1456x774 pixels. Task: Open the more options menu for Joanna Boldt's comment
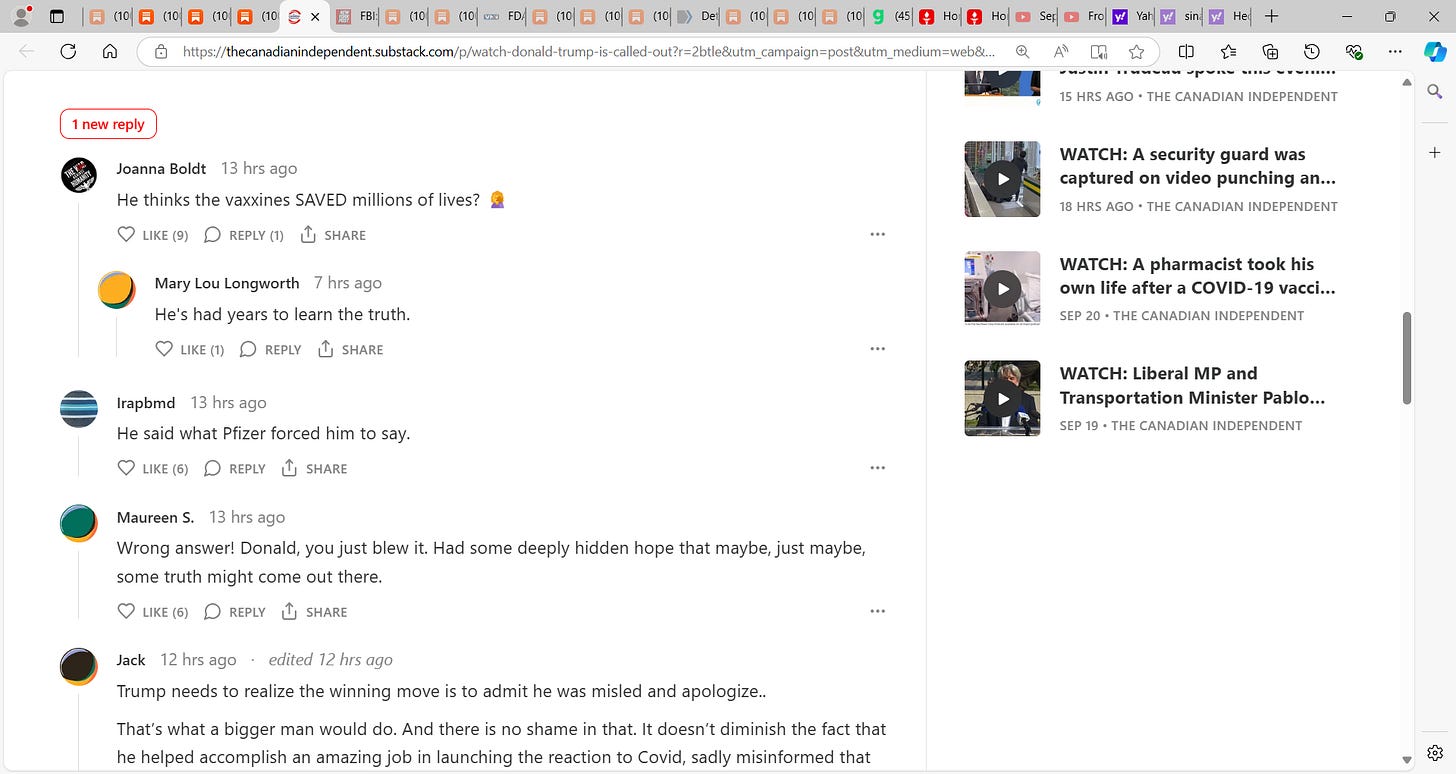click(877, 234)
